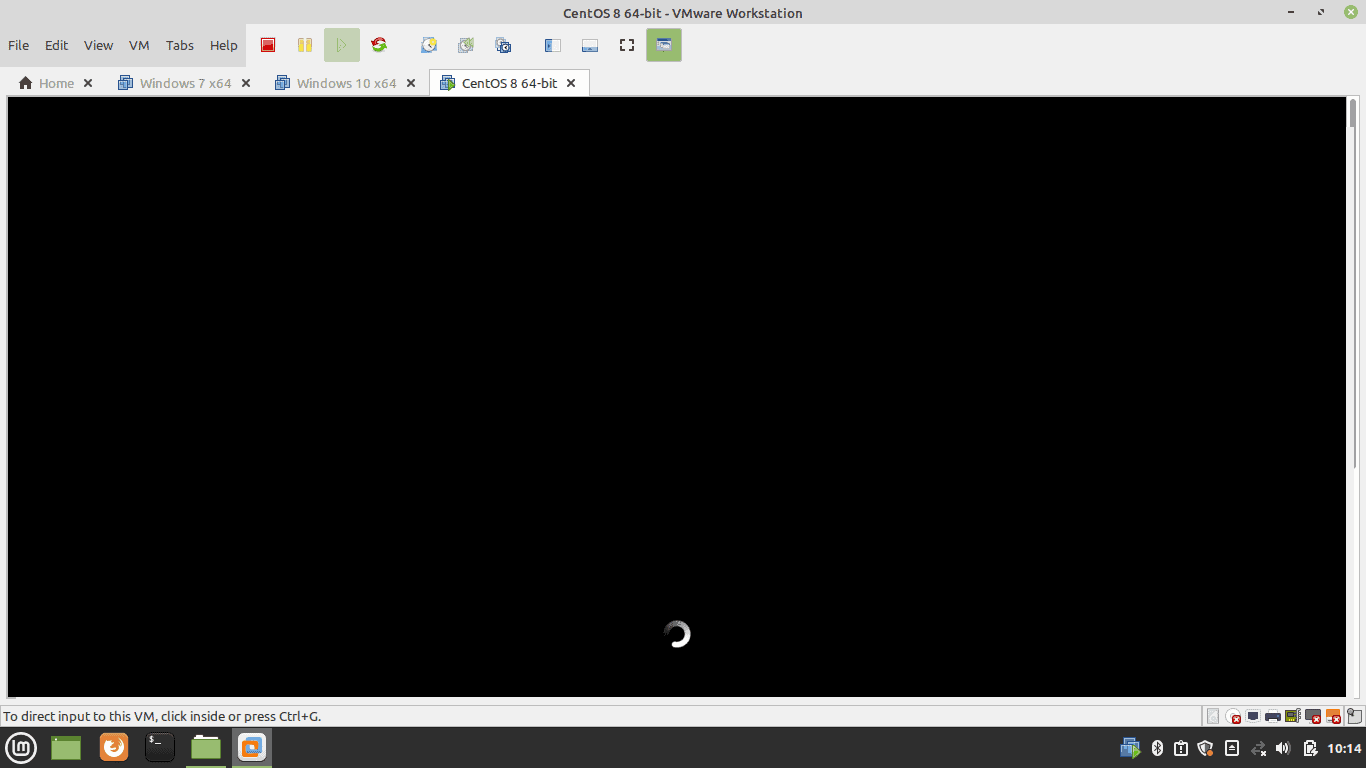Screen dimensions: 1366x768
Task: Launch Firefox from the panel
Action: coord(114,747)
